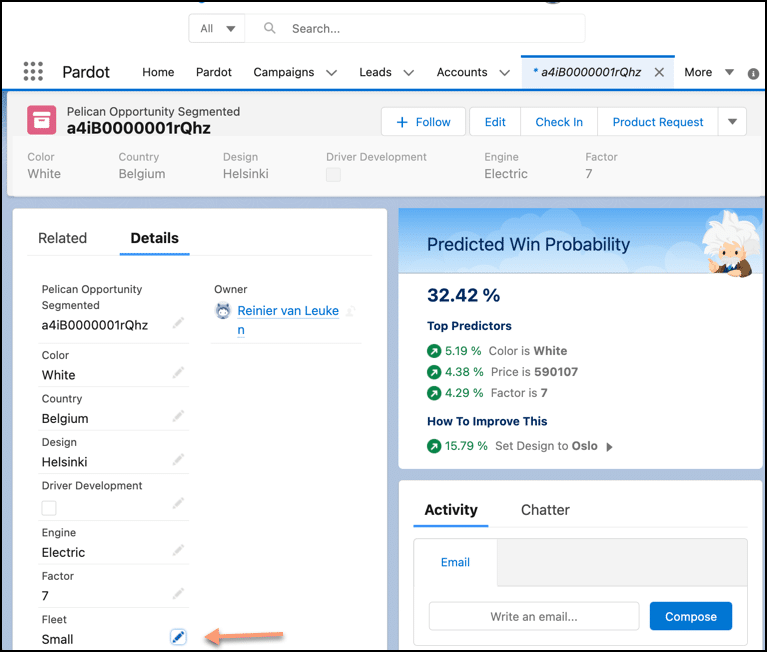
Task: Click green arrow icon for Factor is 7
Action: click(x=434, y=393)
